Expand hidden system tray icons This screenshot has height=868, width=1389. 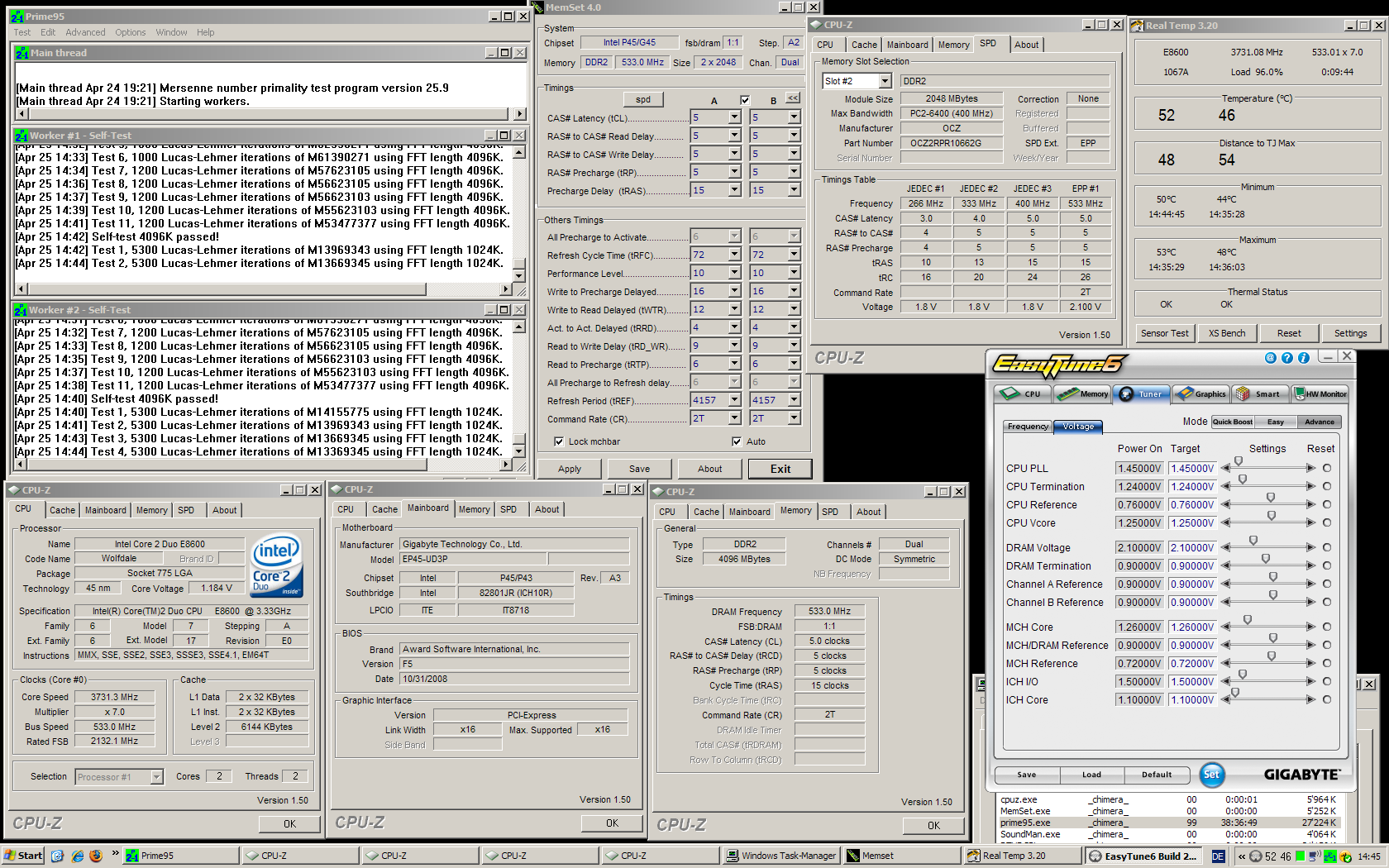(x=1241, y=856)
